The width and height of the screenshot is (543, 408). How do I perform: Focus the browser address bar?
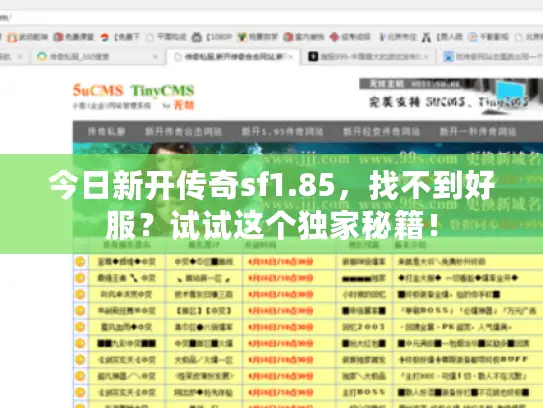[272, 17]
